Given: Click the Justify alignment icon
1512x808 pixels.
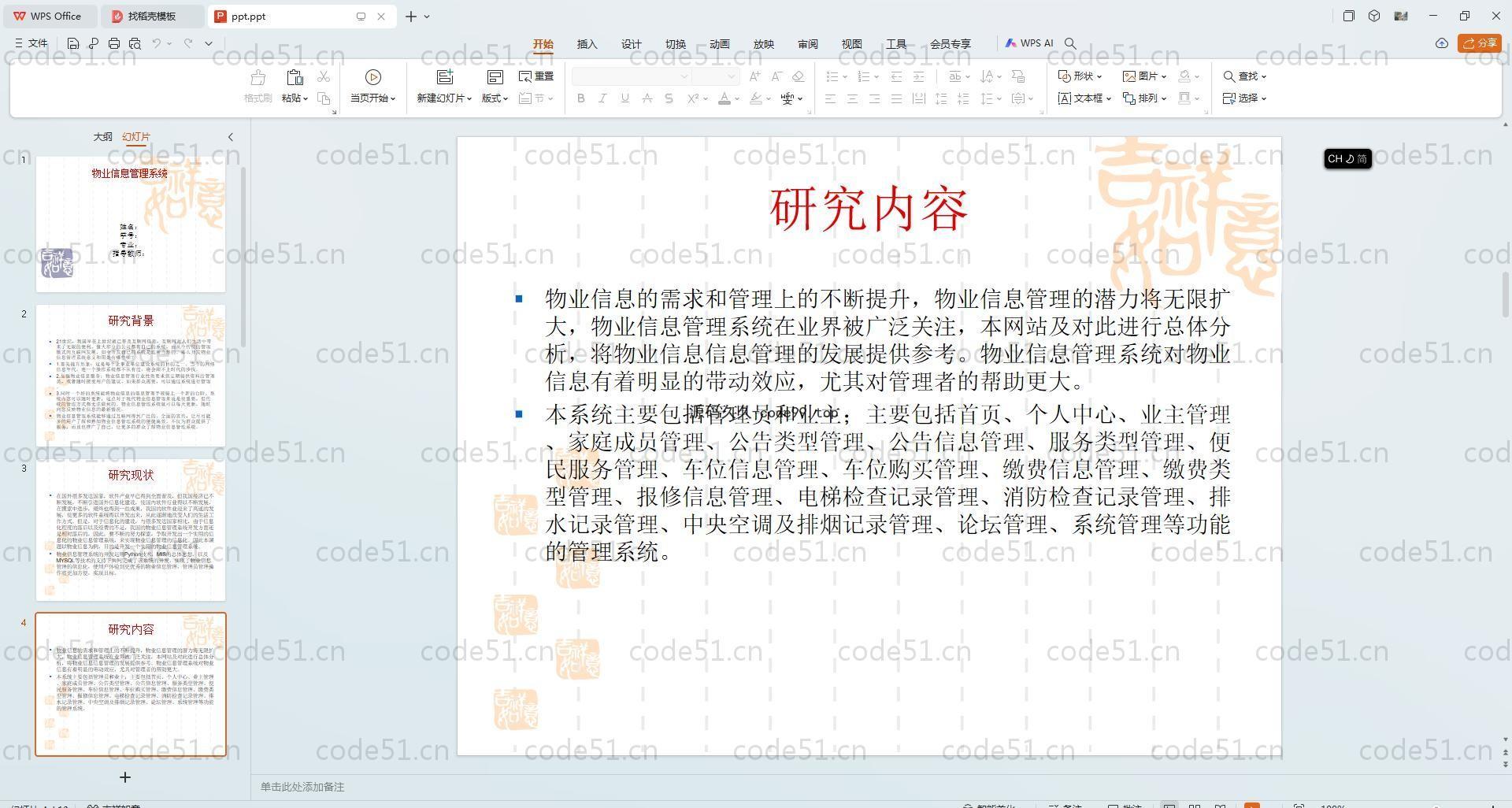Looking at the screenshot, I should tap(896, 98).
